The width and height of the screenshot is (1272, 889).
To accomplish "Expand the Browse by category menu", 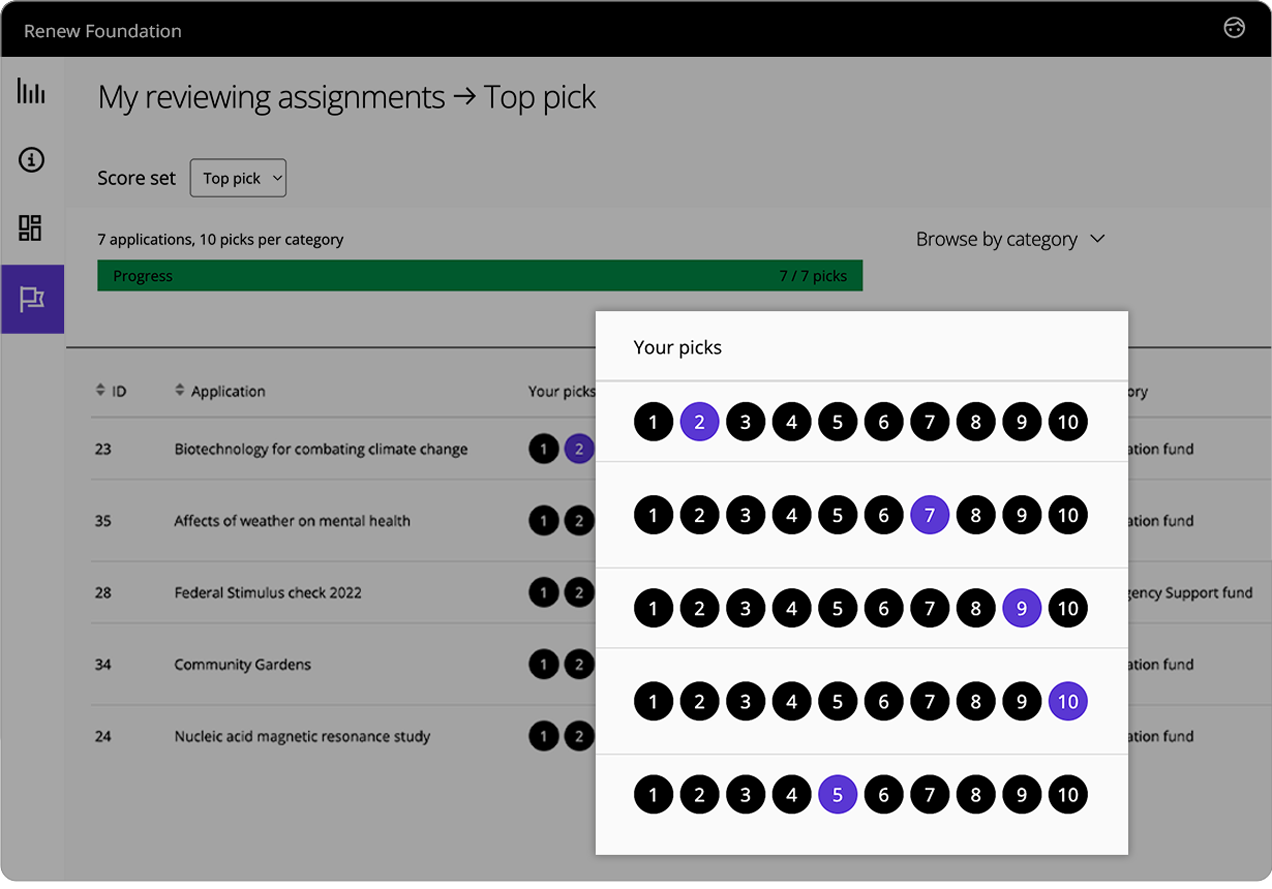I will (x=996, y=239).
